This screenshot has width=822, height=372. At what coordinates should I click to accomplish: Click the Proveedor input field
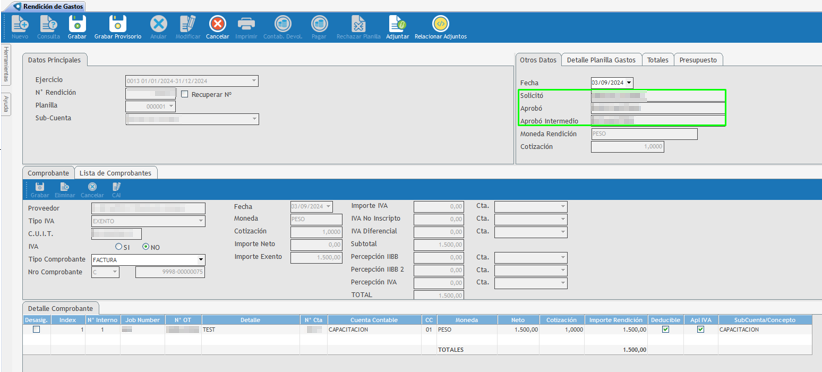coord(148,209)
